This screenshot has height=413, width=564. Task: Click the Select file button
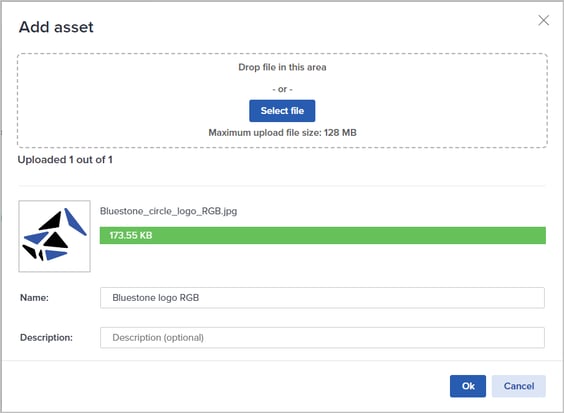tap(282, 111)
